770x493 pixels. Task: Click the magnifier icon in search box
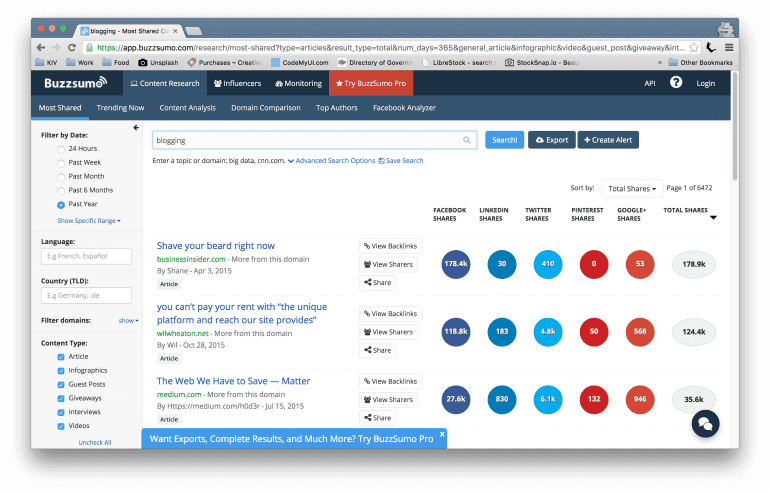[467, 140]
